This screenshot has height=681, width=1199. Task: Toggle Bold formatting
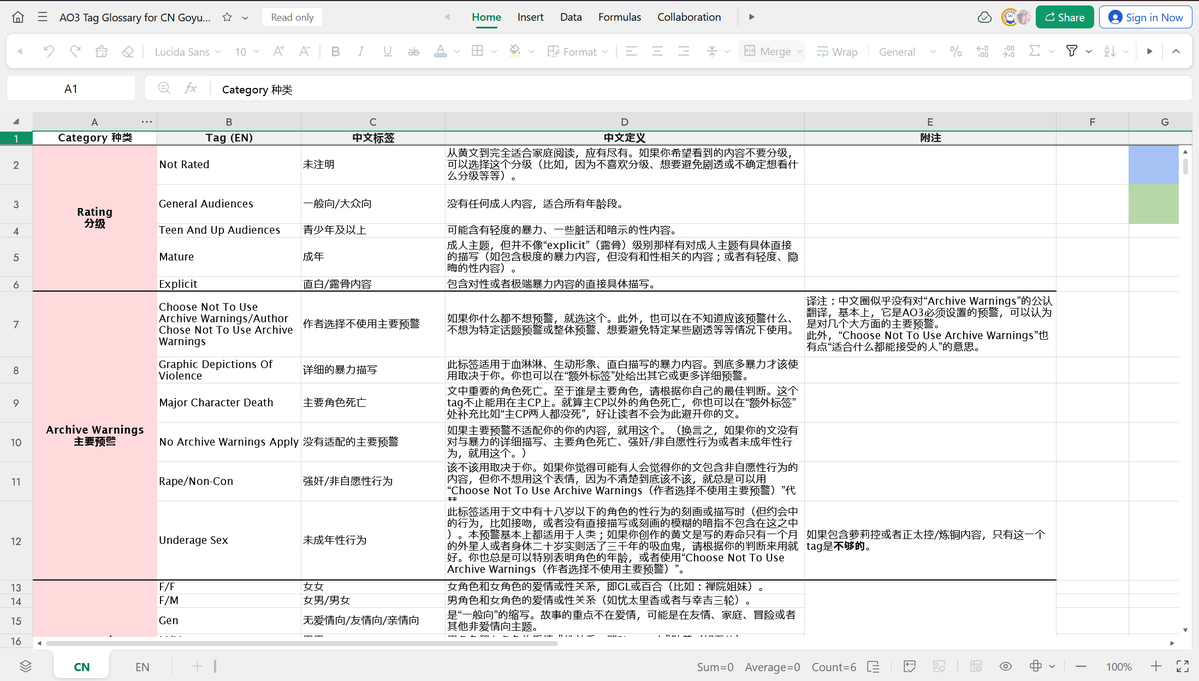point(335,51)
